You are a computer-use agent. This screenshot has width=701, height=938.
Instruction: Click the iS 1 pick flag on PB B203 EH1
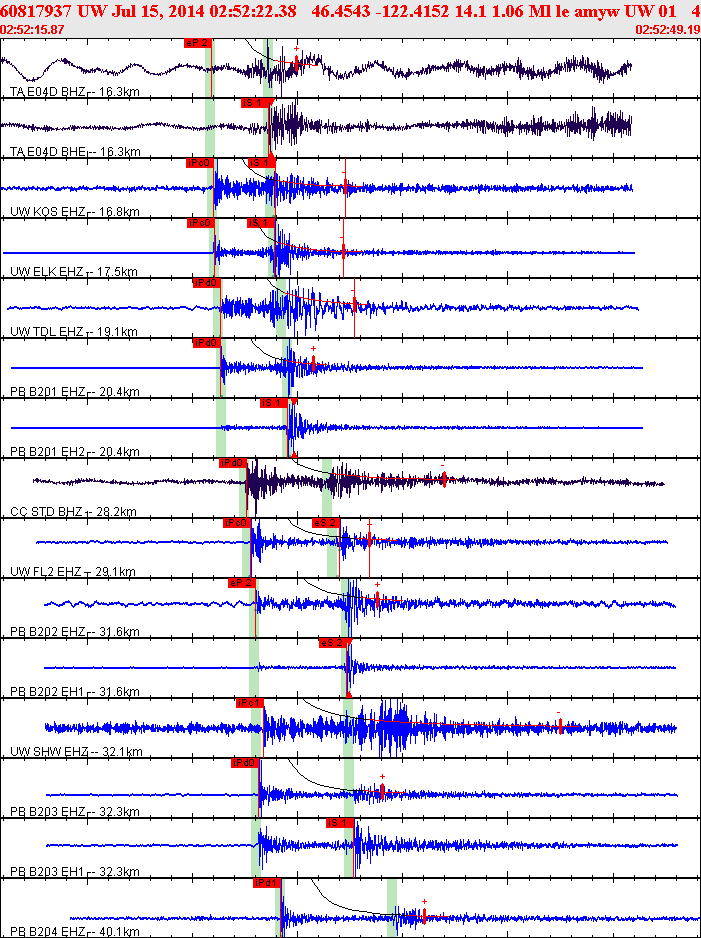click(x=340, y=823)
